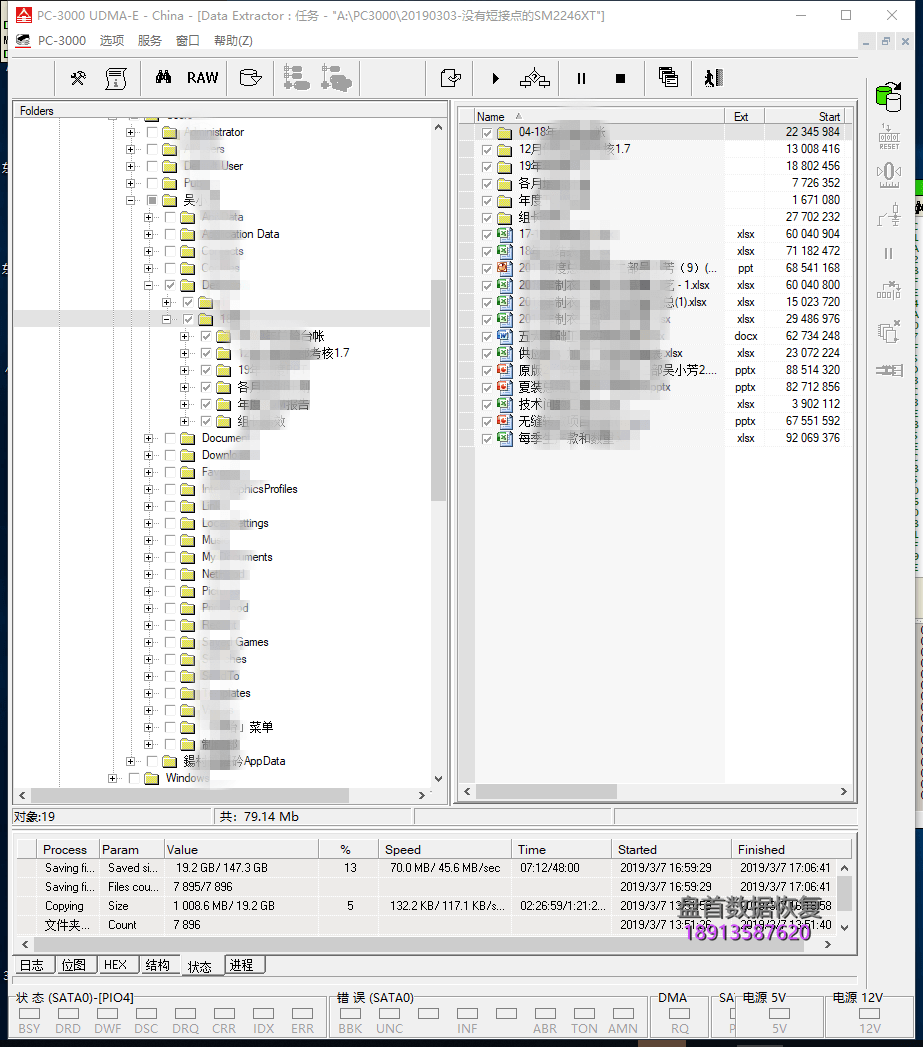The width and height of the screenshot is (923, 1047).
Task: Toggle checkbox of file with Start 60 040 904
Action: pyautogui.click(x=487, y=234)
